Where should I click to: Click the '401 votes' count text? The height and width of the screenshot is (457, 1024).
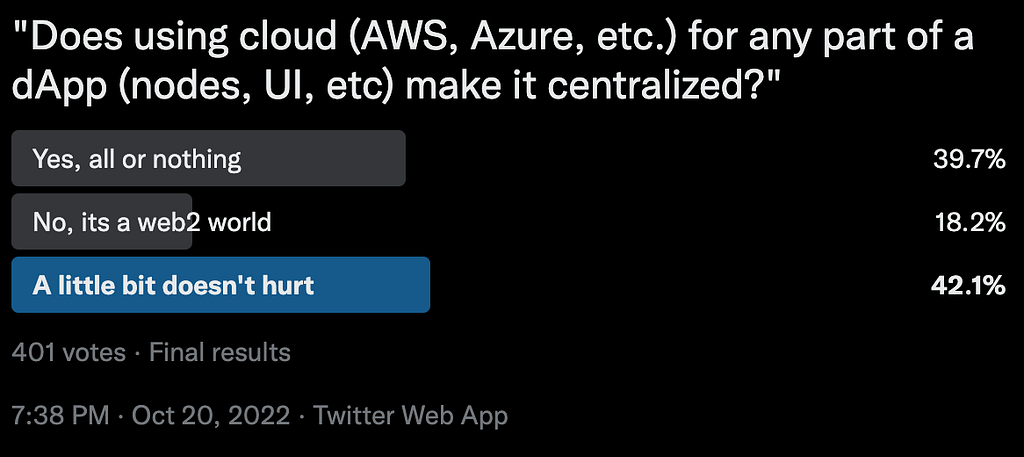69,353
